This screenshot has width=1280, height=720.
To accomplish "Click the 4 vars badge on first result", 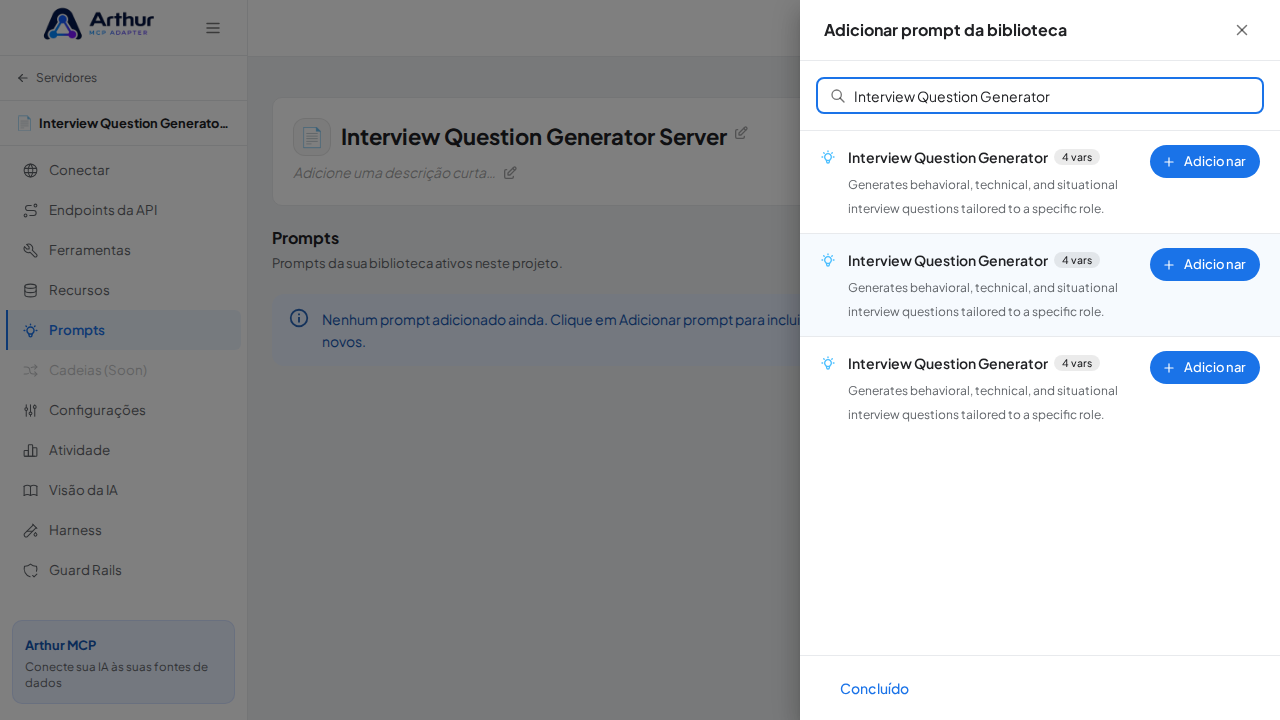I will click(x=1077, y=157).
